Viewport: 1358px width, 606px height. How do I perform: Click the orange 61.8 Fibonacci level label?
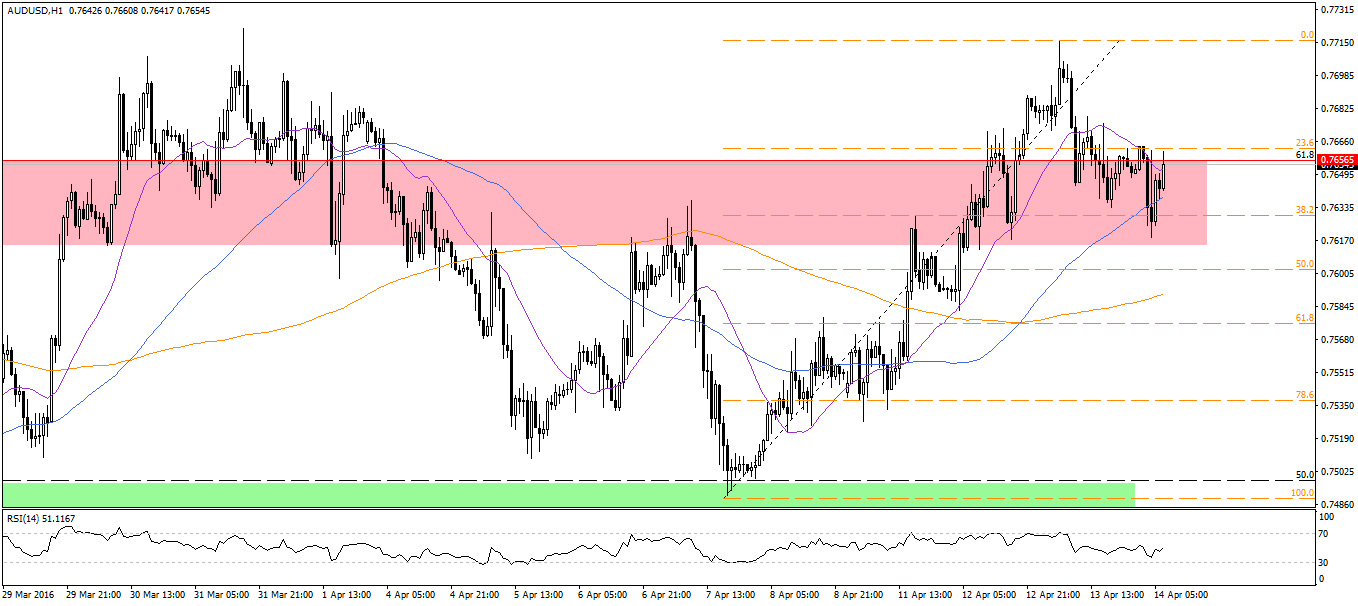(x=1305, y=317)
